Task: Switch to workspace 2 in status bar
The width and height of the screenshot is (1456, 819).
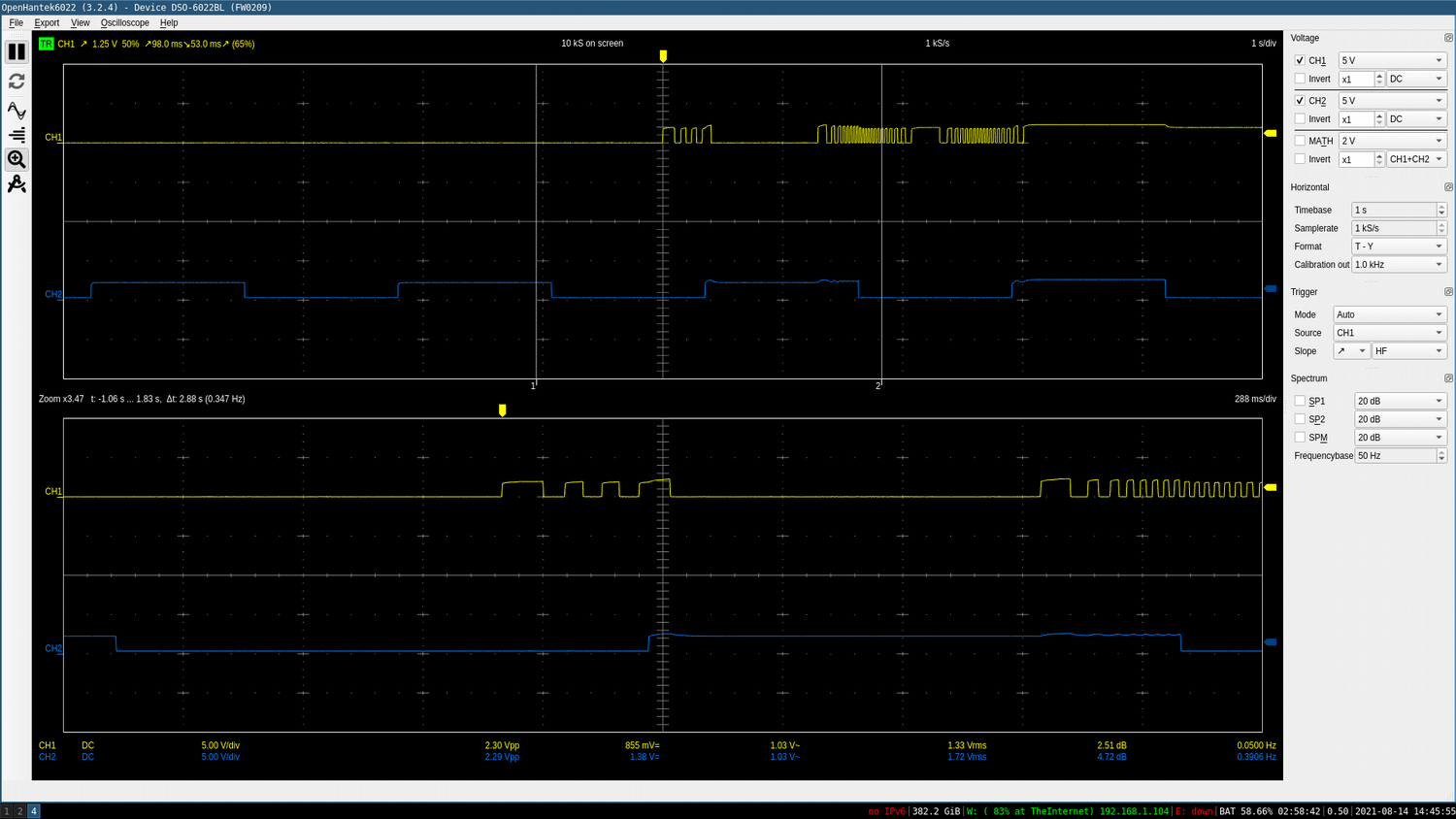Action: (19, 811)
